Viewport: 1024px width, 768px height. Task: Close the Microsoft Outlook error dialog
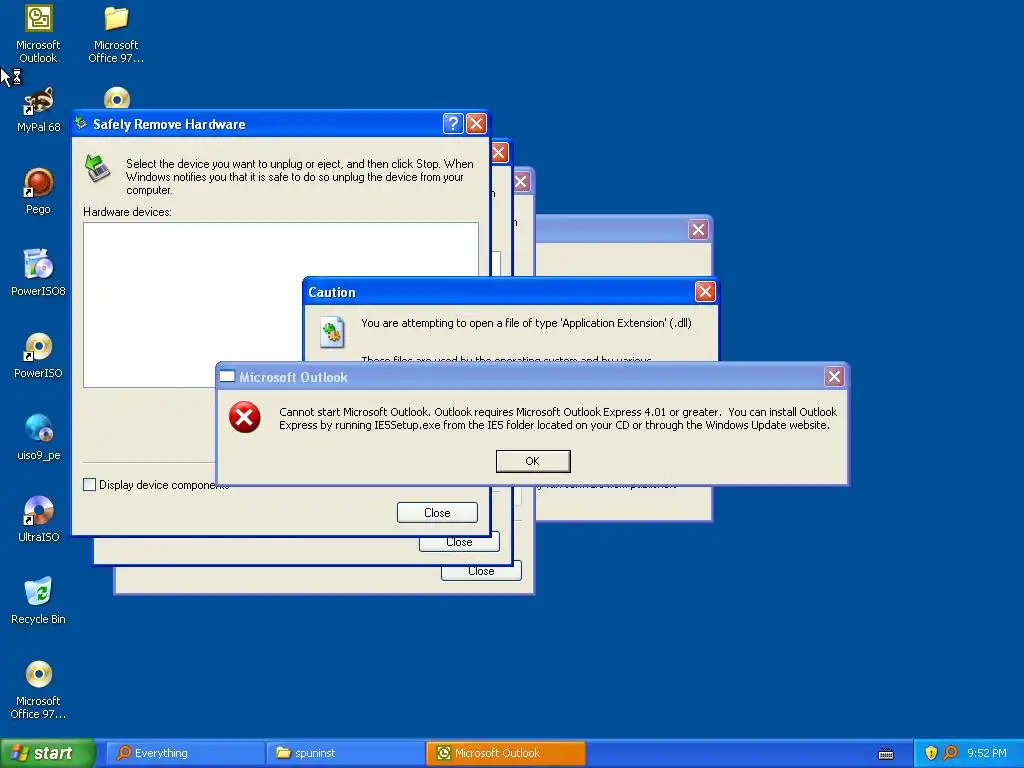pyautogui.click(x=834, y=376)
